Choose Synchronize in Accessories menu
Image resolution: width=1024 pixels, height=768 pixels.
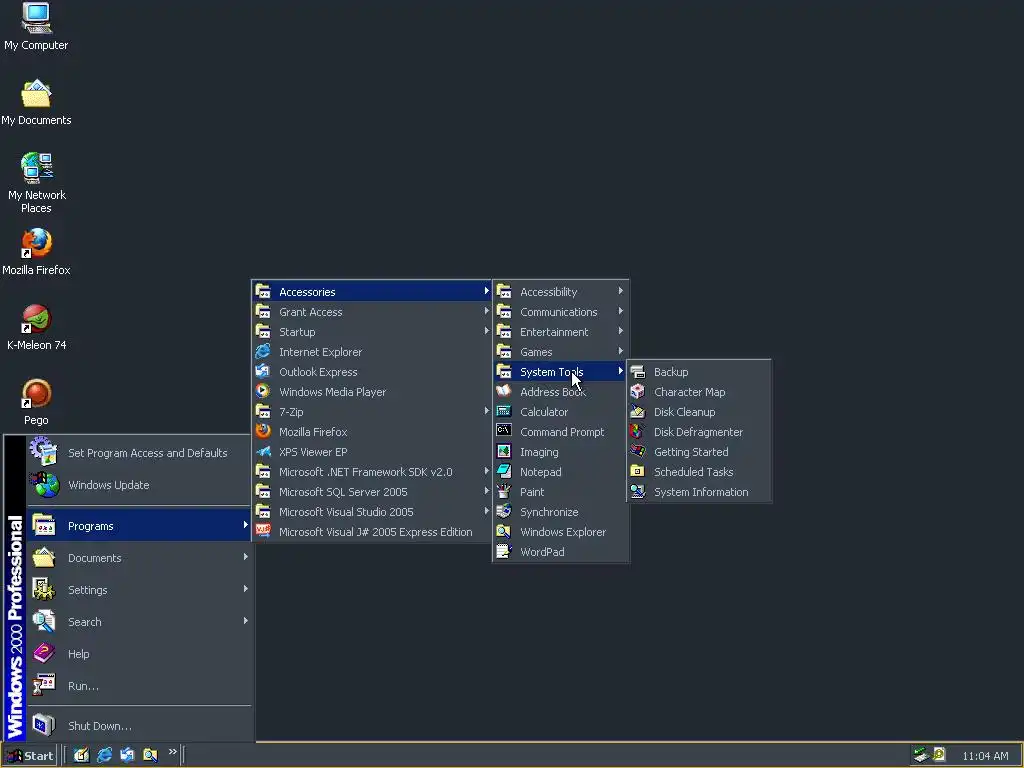[560, 511]
